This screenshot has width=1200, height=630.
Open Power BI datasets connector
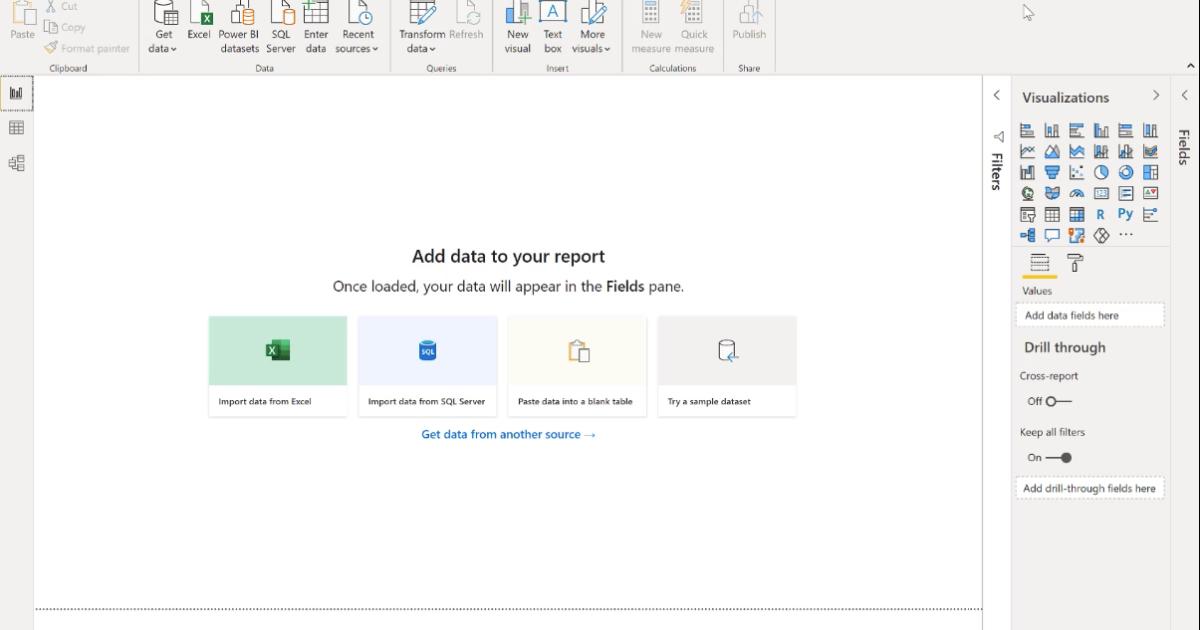tap(238, 28)
